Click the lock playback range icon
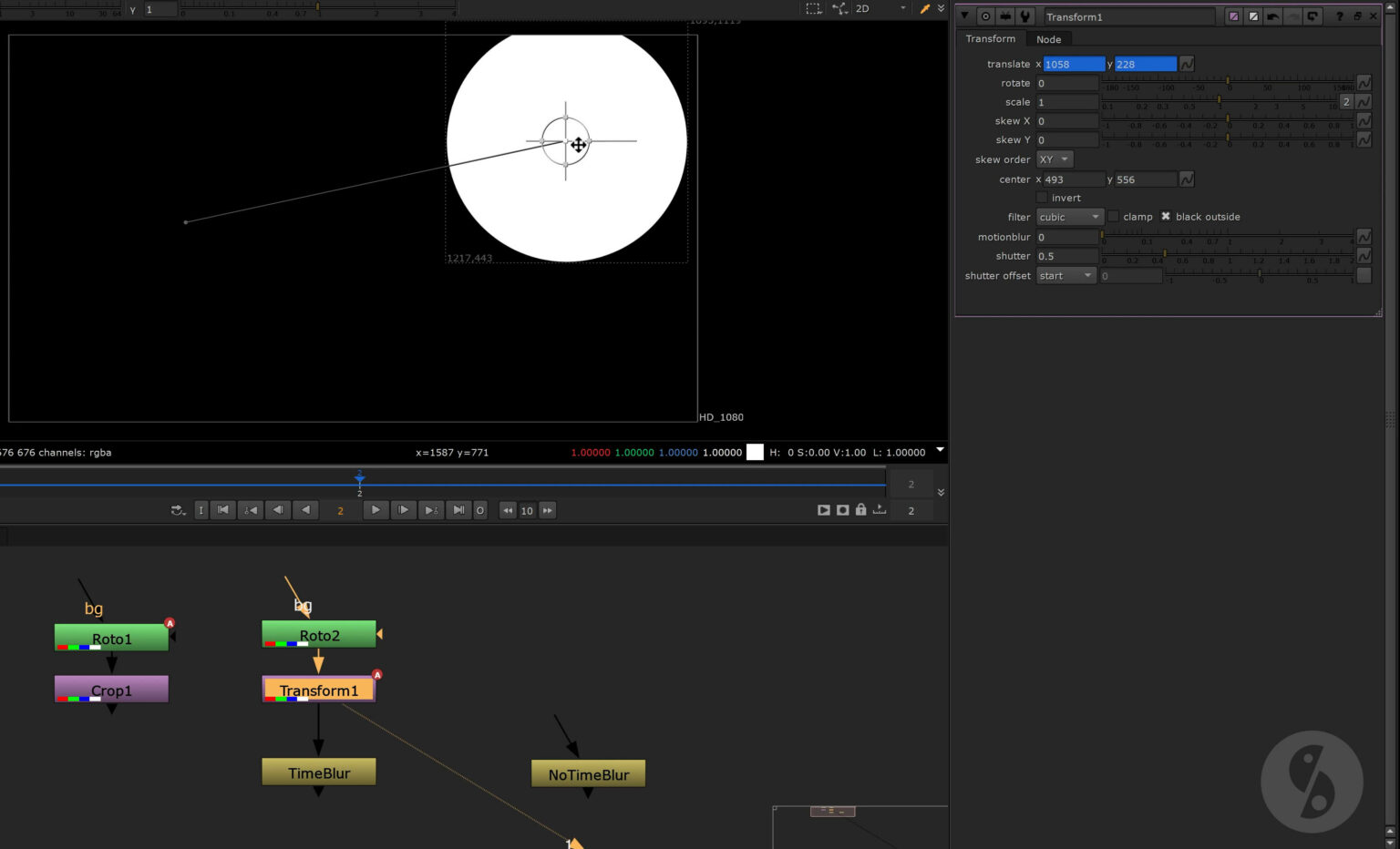Image resolution: width=1400 pixels, height=849 pixels. [x=860, y=510]
